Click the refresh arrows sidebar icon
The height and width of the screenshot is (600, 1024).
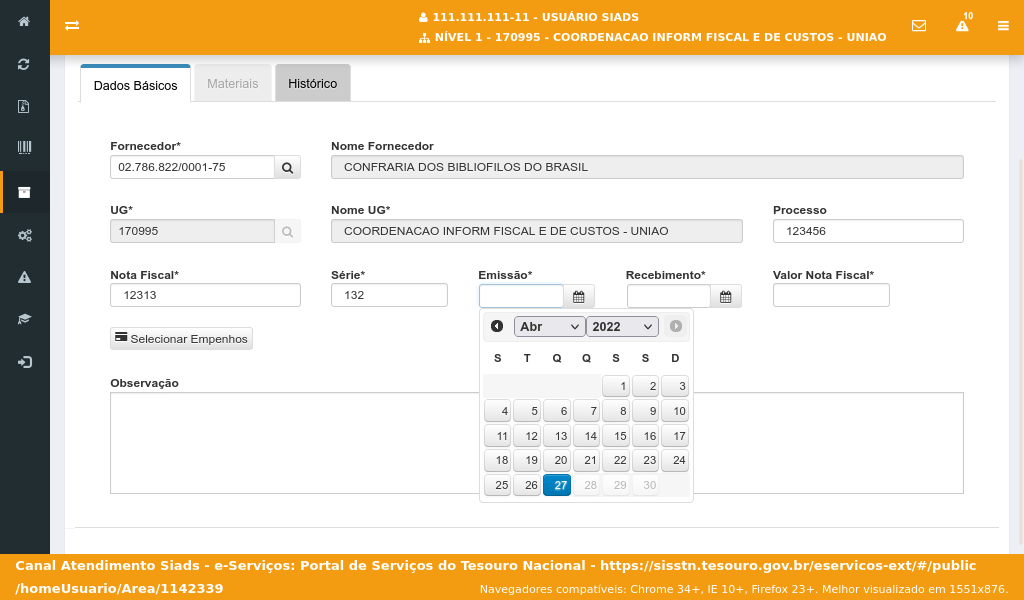[x=24, y=64]
